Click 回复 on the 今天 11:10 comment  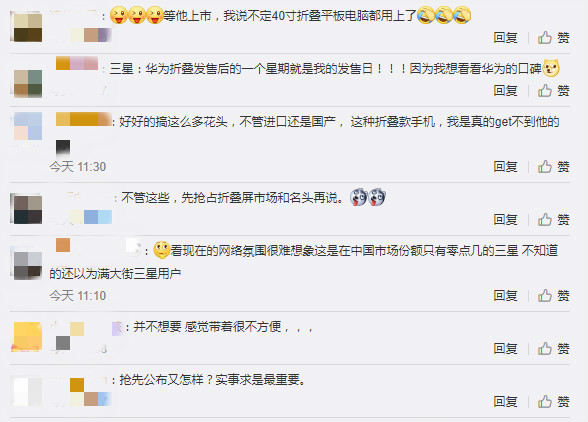point(505,296)
